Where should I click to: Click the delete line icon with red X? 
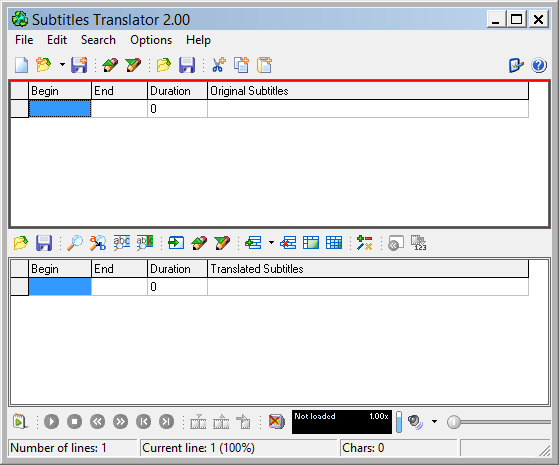288,243
